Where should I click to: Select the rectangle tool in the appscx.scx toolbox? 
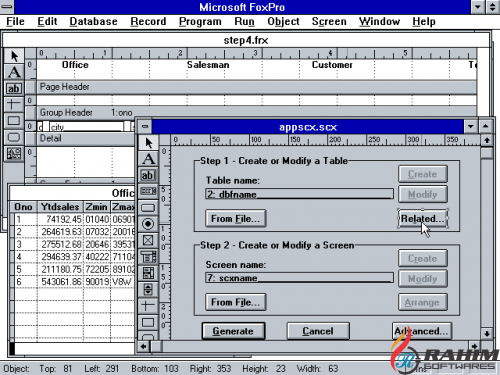click(x=148, y=322)
